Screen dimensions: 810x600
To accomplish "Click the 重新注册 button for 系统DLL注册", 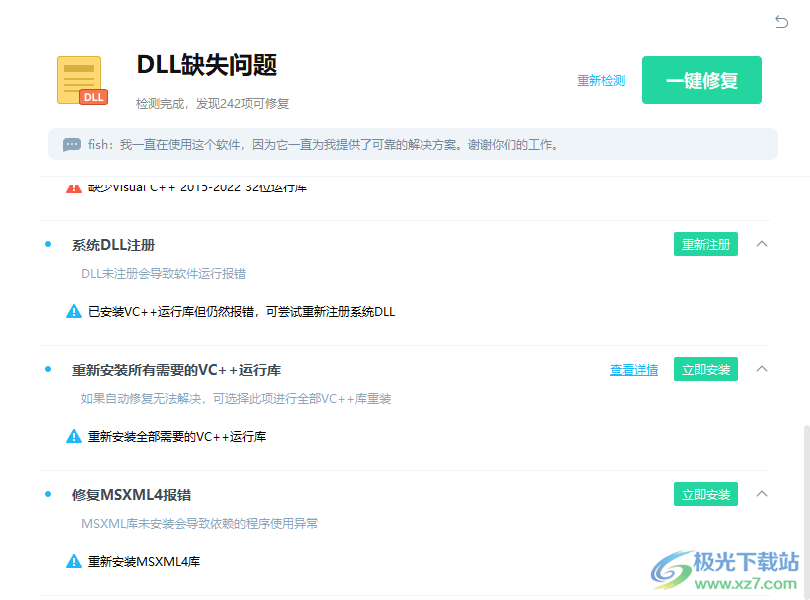I will pos(705,243).
